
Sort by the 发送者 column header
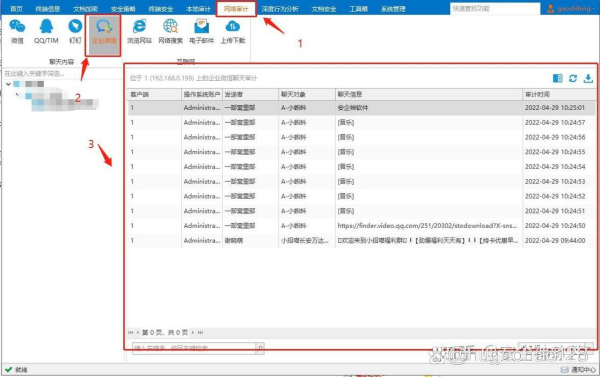(x=250, y=94)
